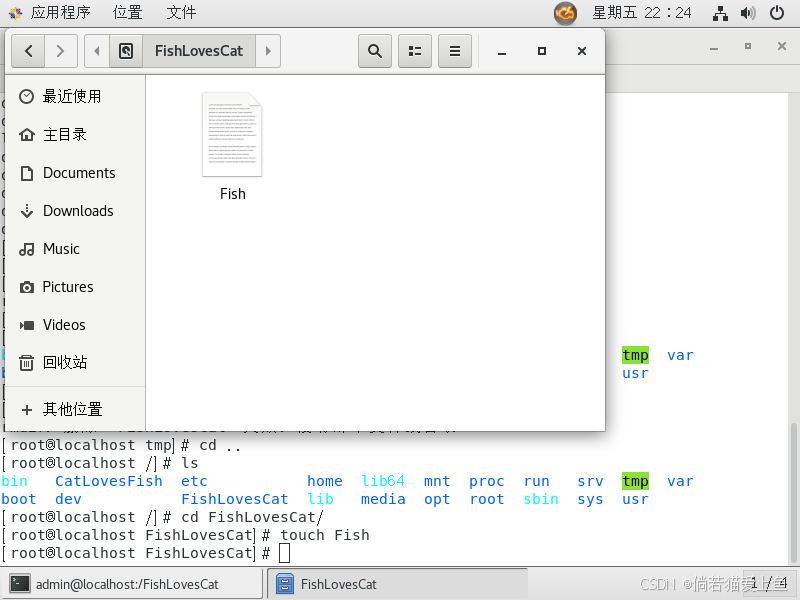The width and height of the screenshot is (800, 600).
Task: Navigate back with the left arrow
Action: pos(27,51)
